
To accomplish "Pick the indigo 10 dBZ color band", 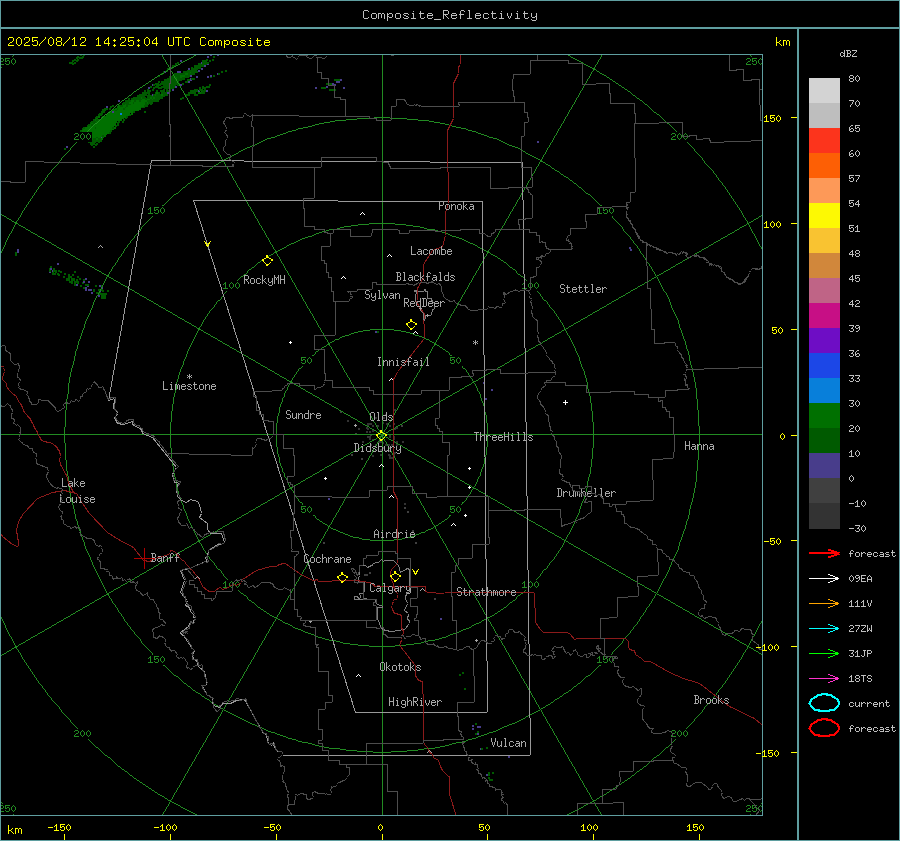I will click(x=824, y=465).
